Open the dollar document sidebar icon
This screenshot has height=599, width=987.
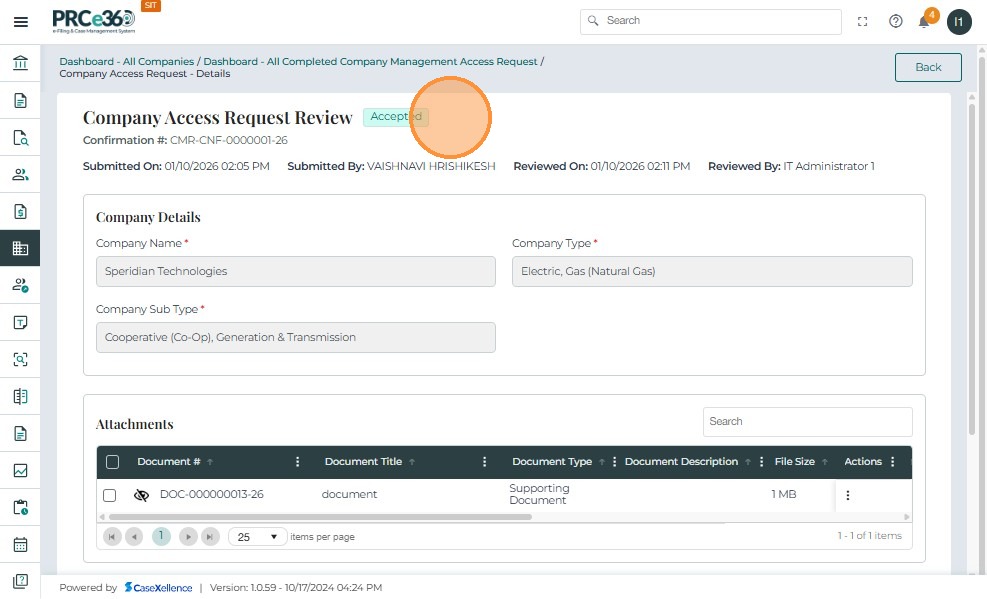click(x=20, y=211)
